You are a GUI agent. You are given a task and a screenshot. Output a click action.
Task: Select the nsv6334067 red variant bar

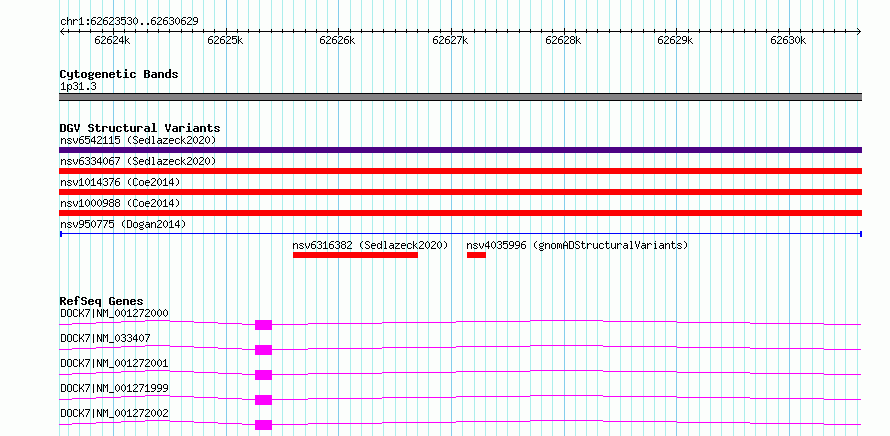[460, 171]
